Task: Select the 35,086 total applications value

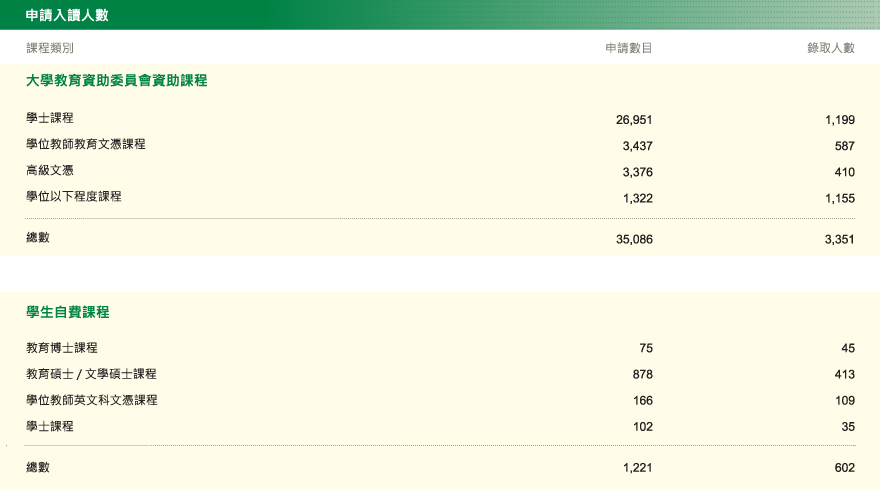Action: [634, 240]
